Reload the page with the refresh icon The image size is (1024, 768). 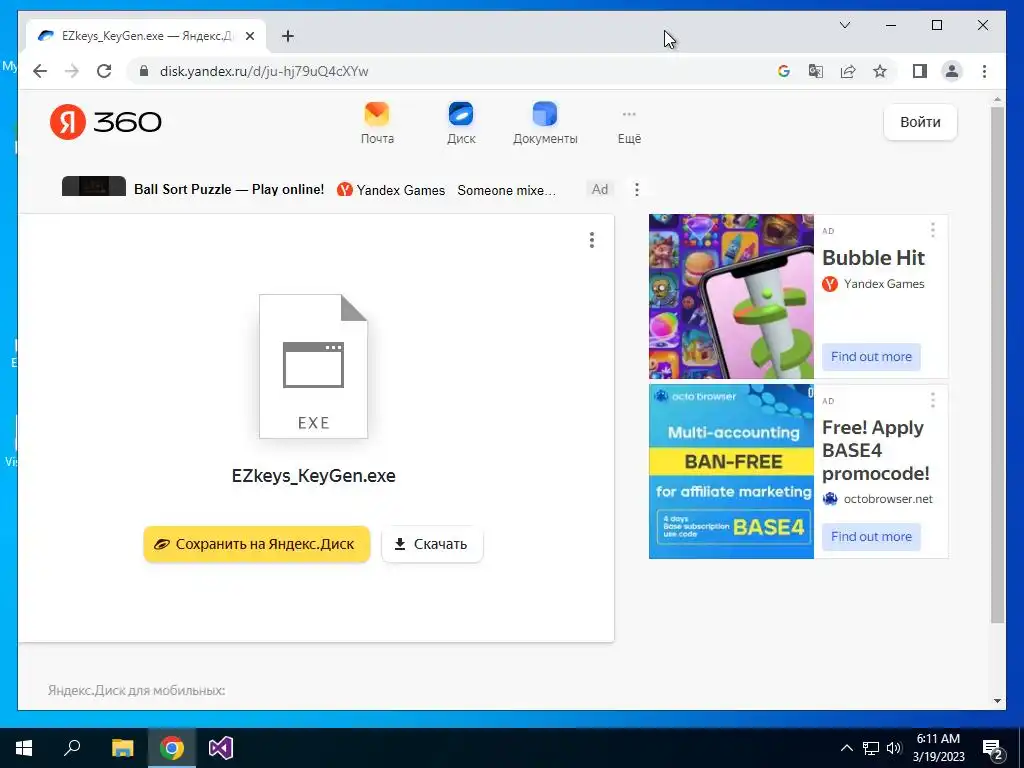(104, 71)
